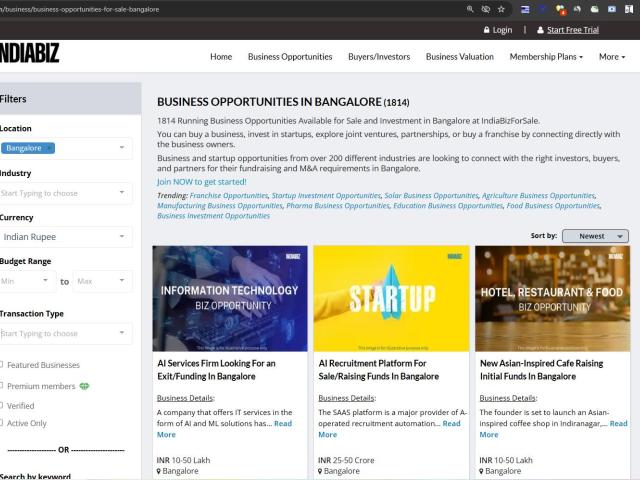Click Start Free Trial link

pyautogui.click(x=573, y=30)
